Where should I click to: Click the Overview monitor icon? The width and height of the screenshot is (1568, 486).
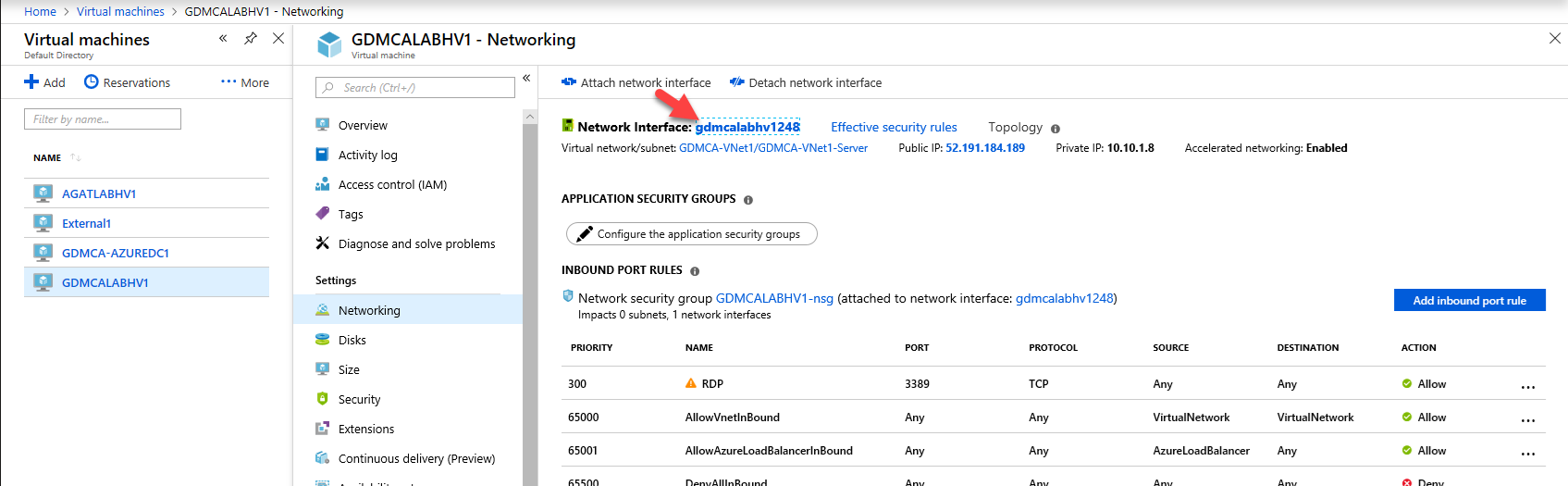[322, 124]
